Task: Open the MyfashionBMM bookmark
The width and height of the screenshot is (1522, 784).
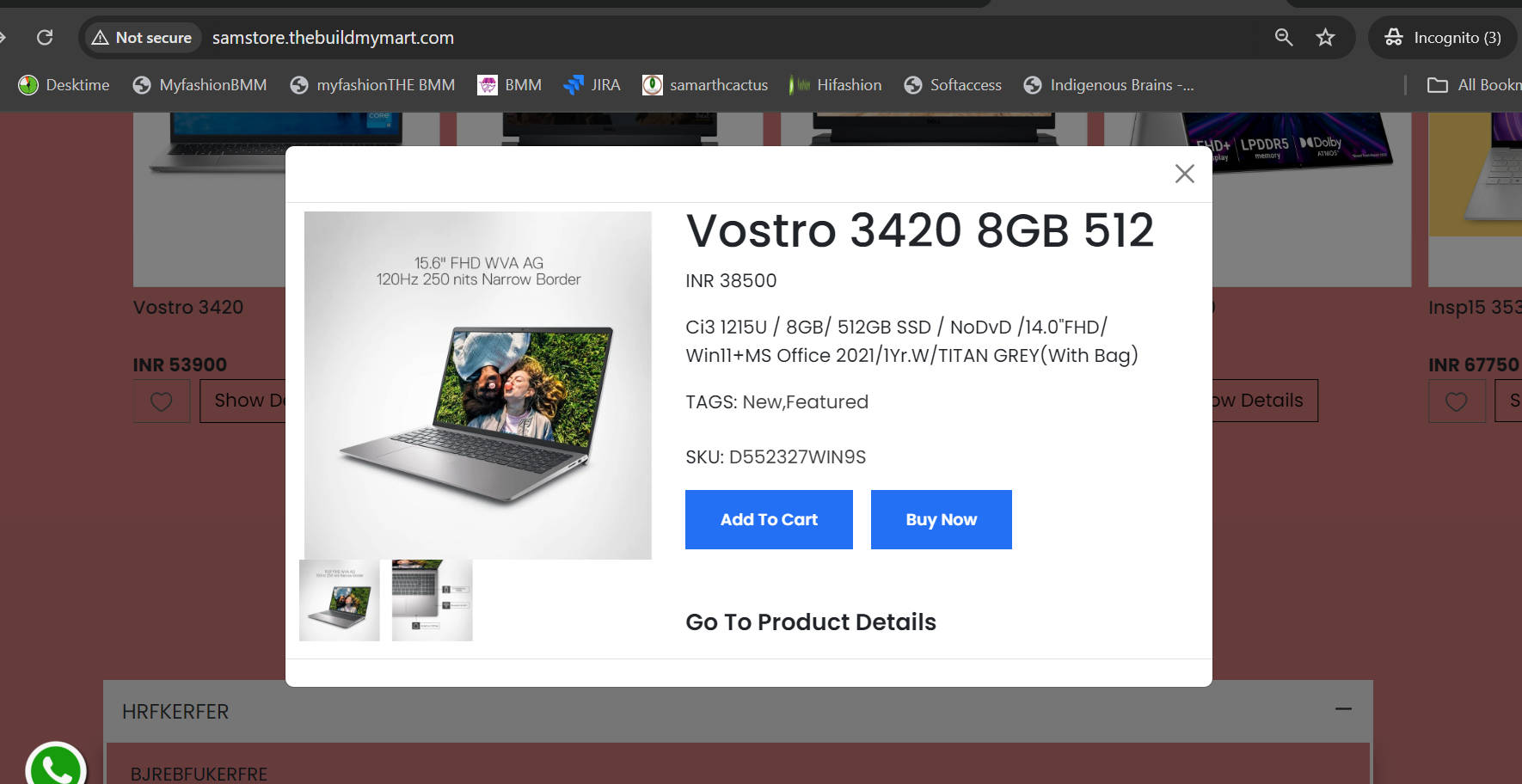Action: click(200, 85)
